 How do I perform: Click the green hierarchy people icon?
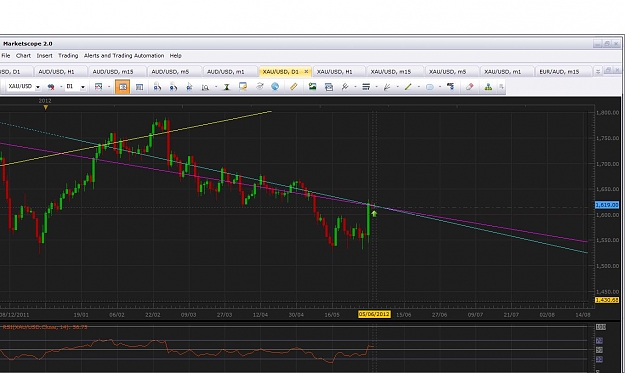click(x=488, y=86)
